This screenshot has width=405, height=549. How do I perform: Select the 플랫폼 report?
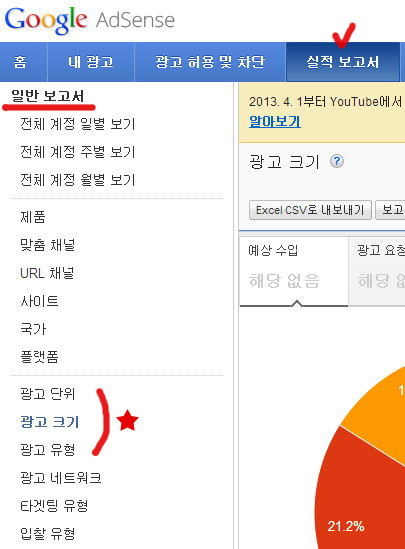[x=39, y=357]
